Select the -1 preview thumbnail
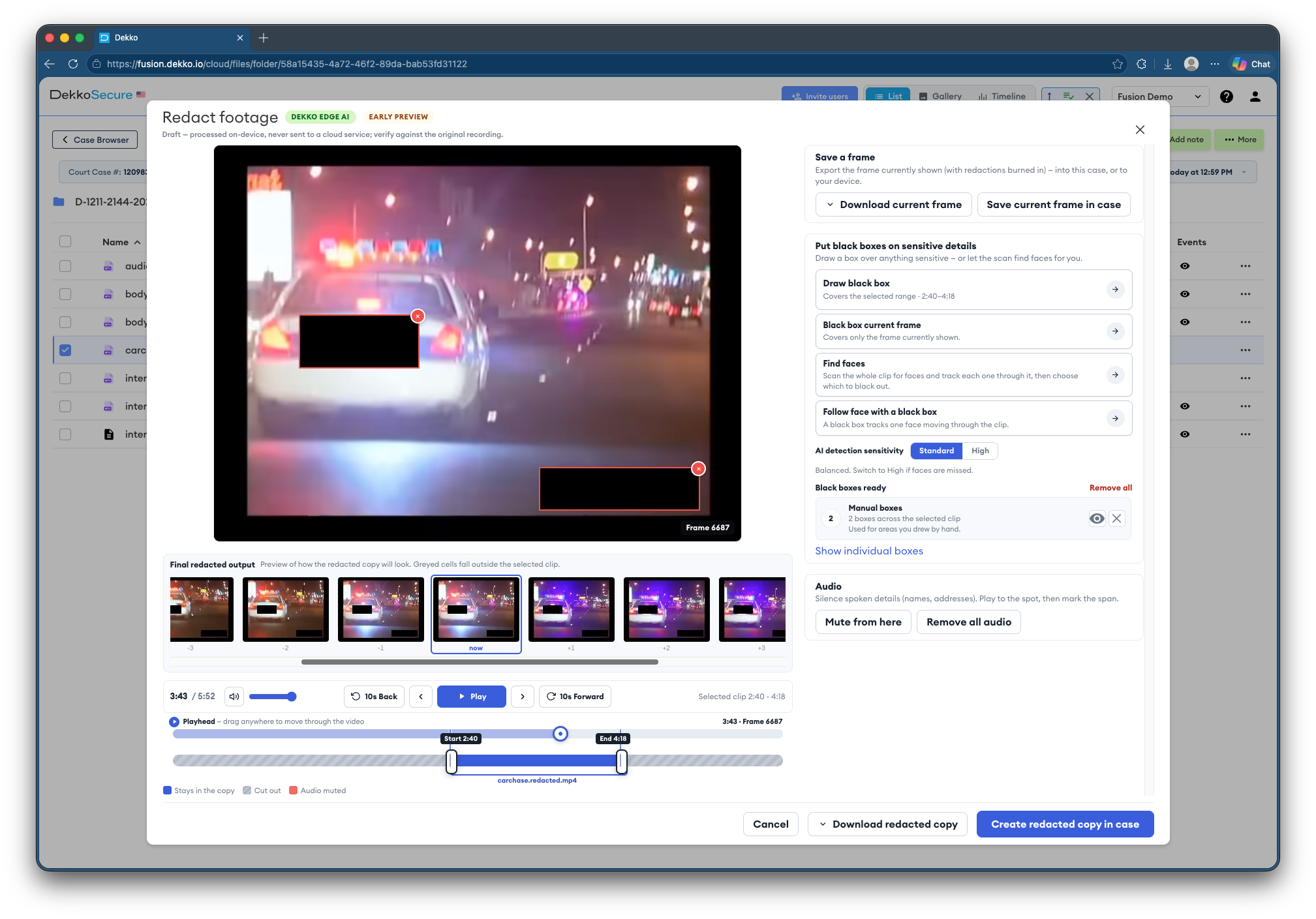The height and width of the screenshot is (919, 1316). 381,610
